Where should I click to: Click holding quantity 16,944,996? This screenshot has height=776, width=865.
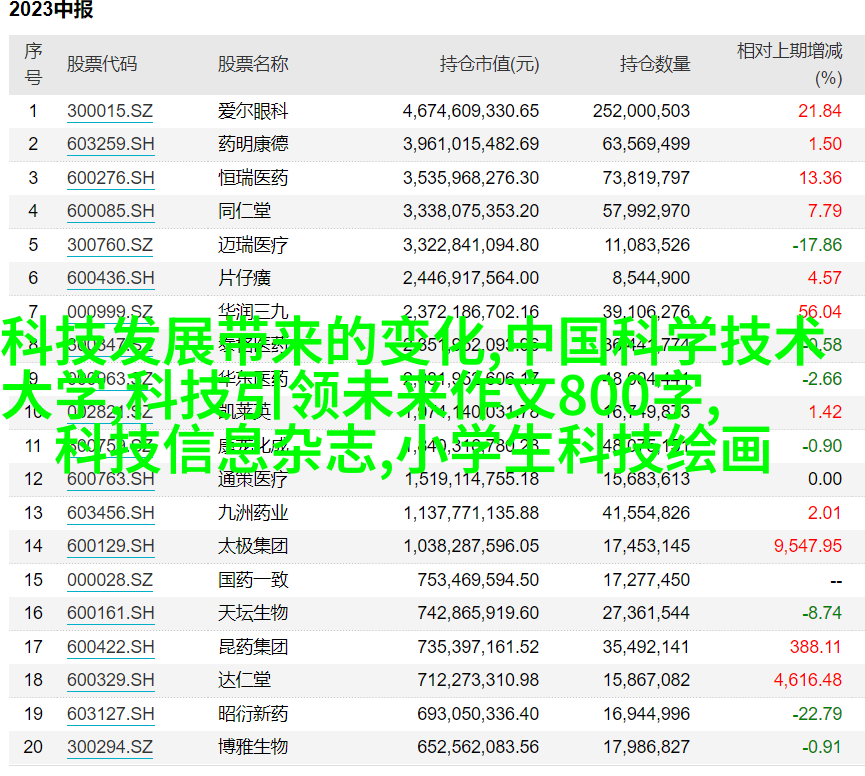click(646, 714)
